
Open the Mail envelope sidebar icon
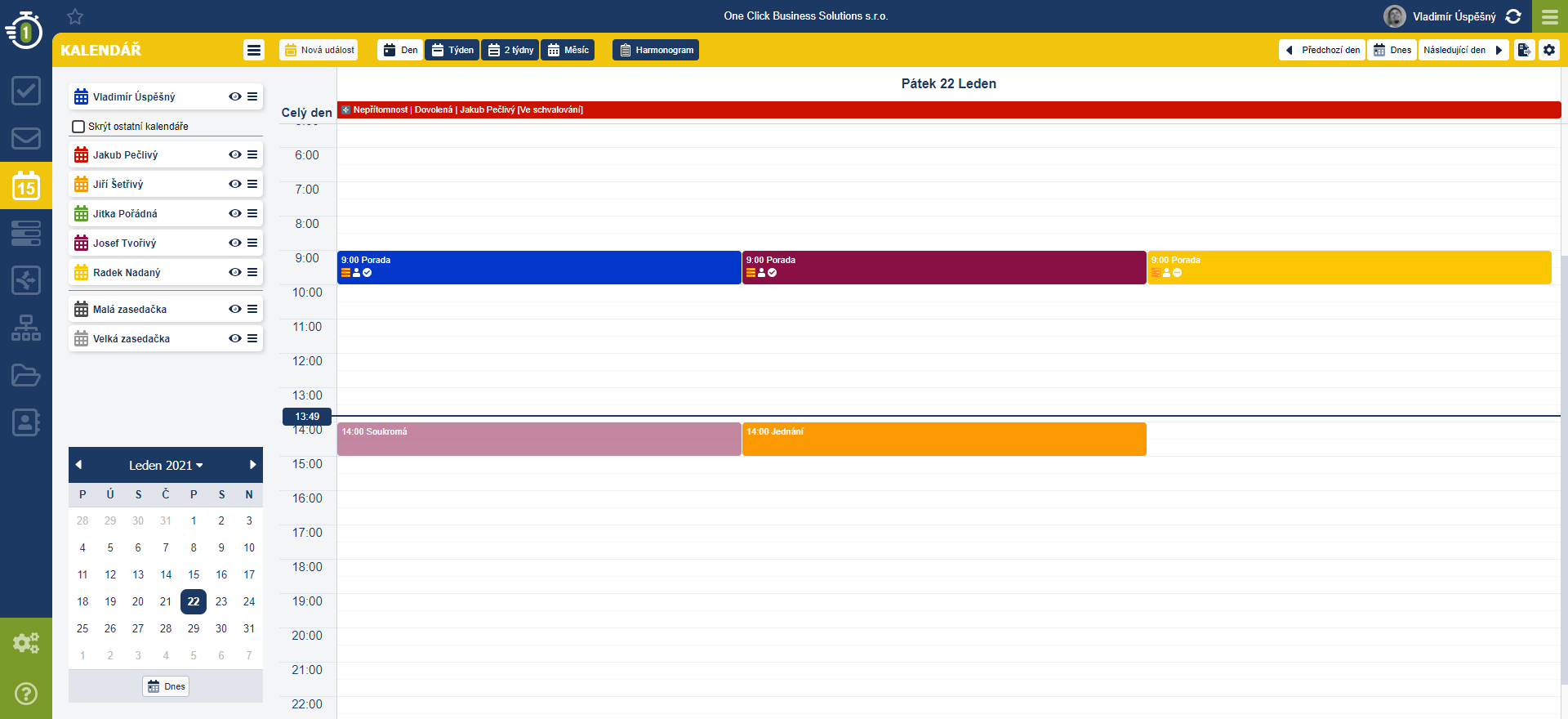(x=26, y=138)
